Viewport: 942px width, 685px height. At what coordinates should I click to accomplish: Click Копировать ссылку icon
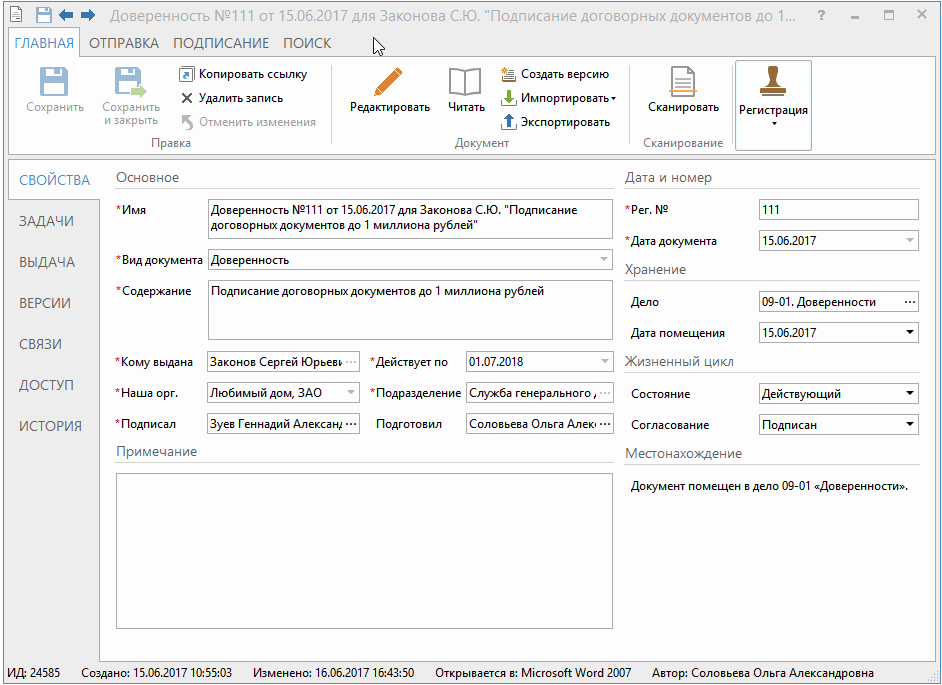[187, 74]
